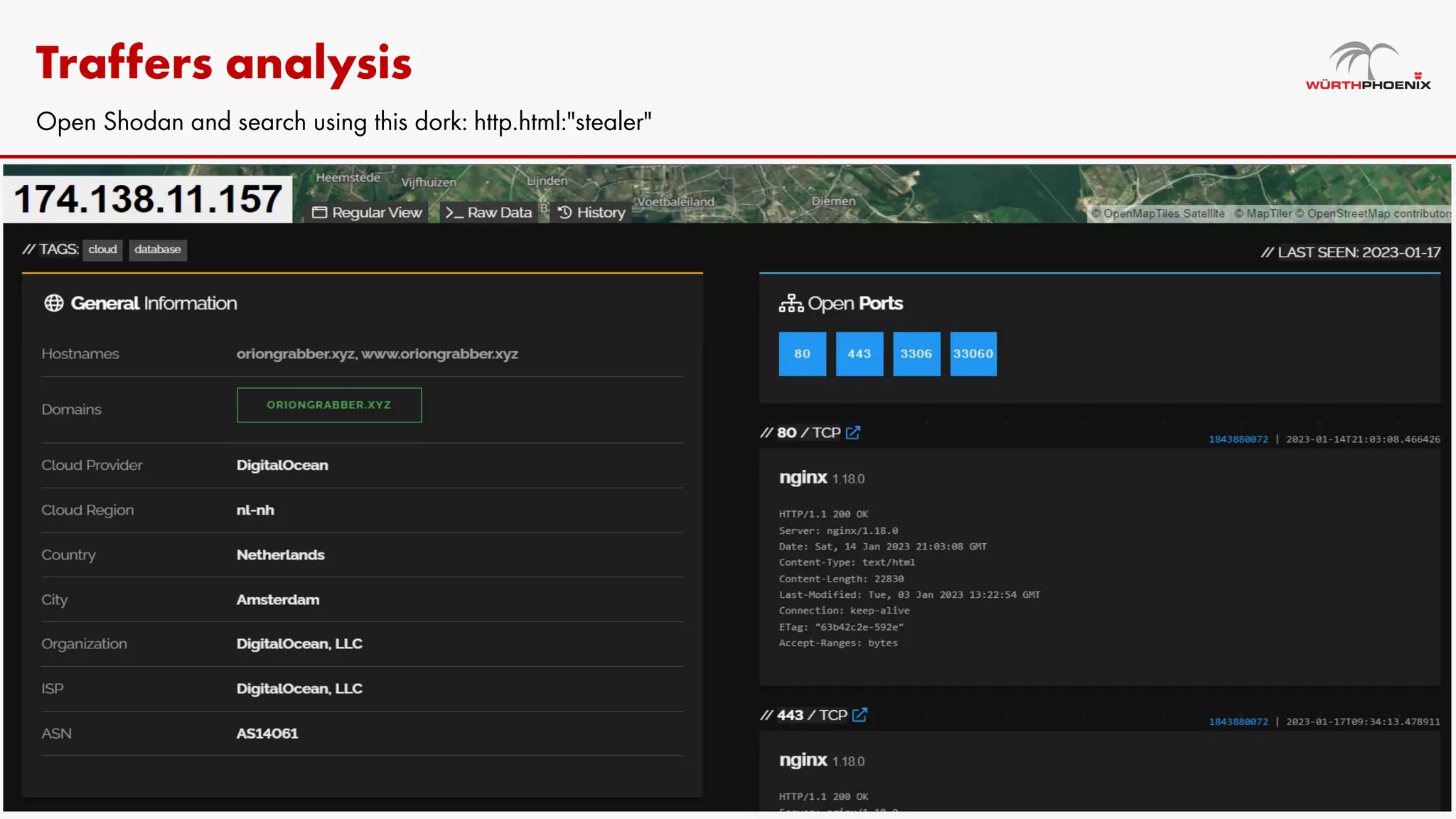Click the nginx 1.18.0 heading under 80 / TCP
1456x819 pixels.
pyautogui.click(x=822, y=478)
